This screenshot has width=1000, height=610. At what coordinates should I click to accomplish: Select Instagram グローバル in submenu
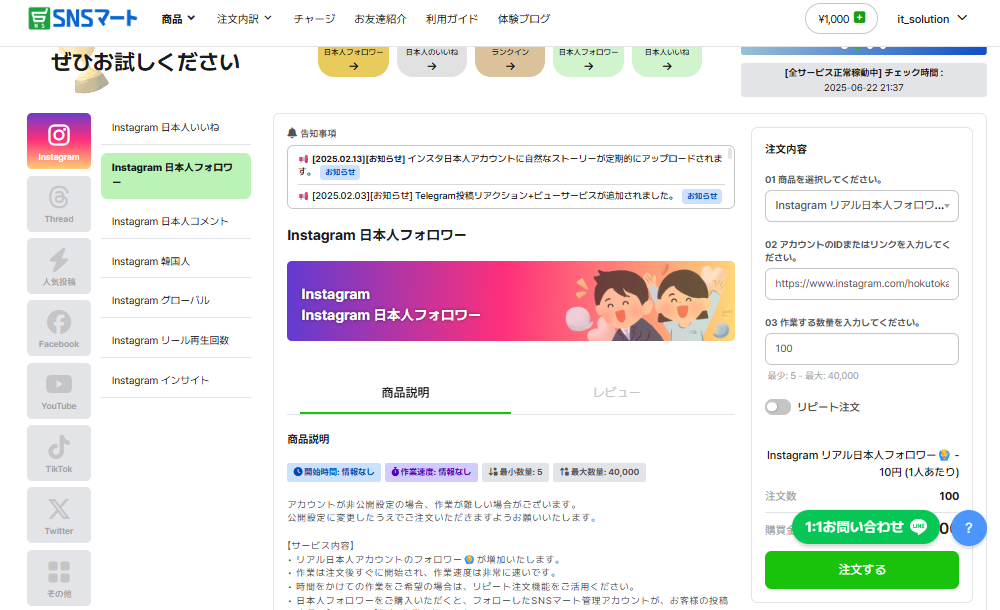[x=176, y=301]
